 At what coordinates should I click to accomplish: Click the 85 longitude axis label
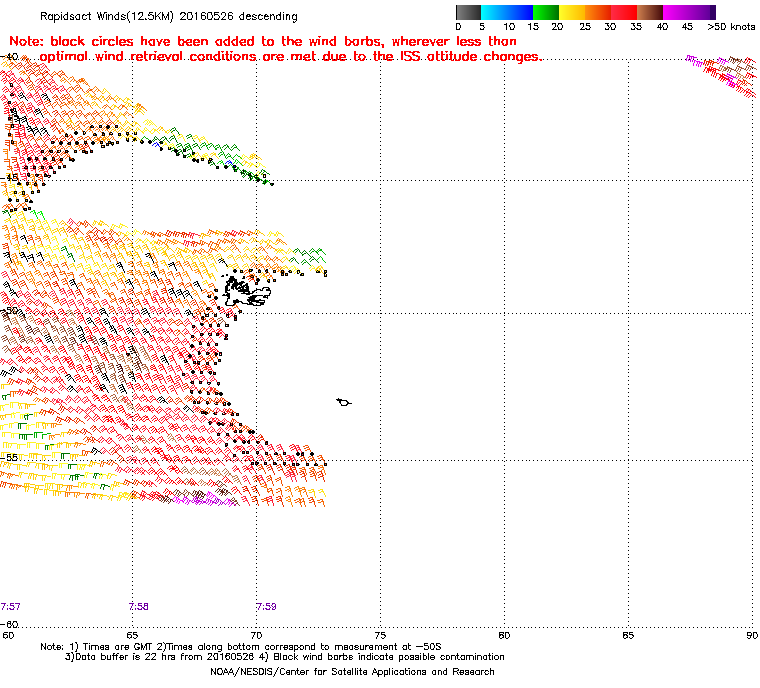click(x=628, y=636)
